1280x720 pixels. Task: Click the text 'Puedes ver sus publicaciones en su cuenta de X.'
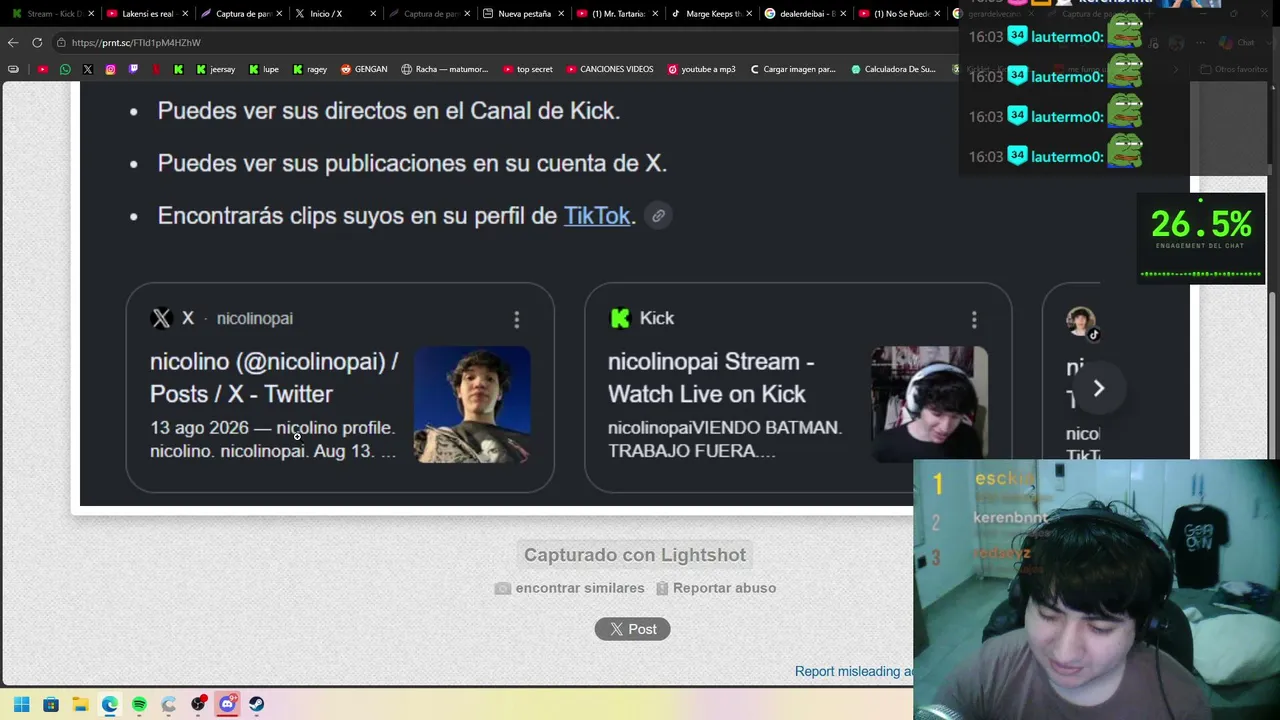(412, 164)
